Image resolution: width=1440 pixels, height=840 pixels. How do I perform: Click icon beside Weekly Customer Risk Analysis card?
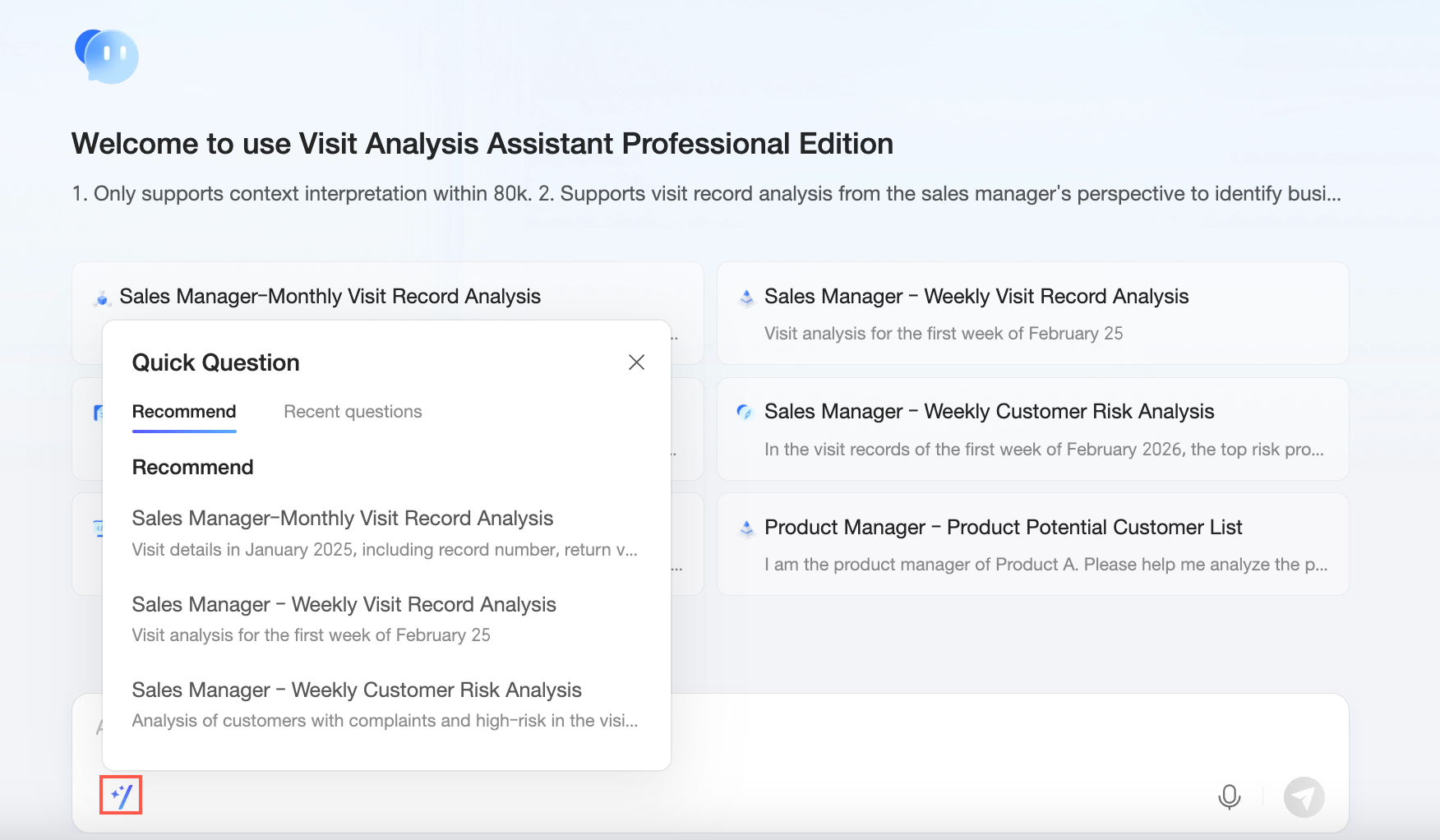tap(745, 412)
